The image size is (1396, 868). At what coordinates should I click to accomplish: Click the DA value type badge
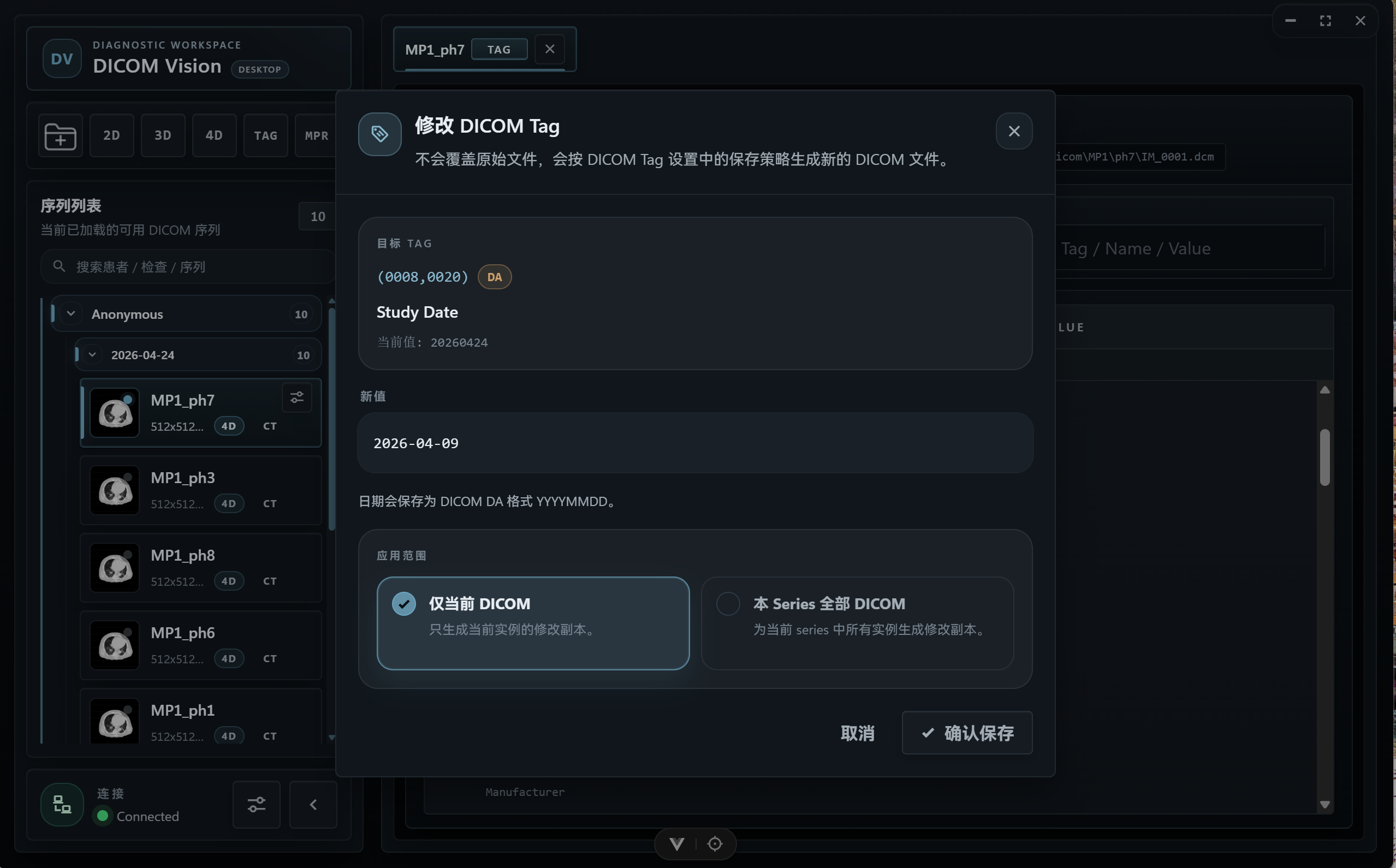494,277
